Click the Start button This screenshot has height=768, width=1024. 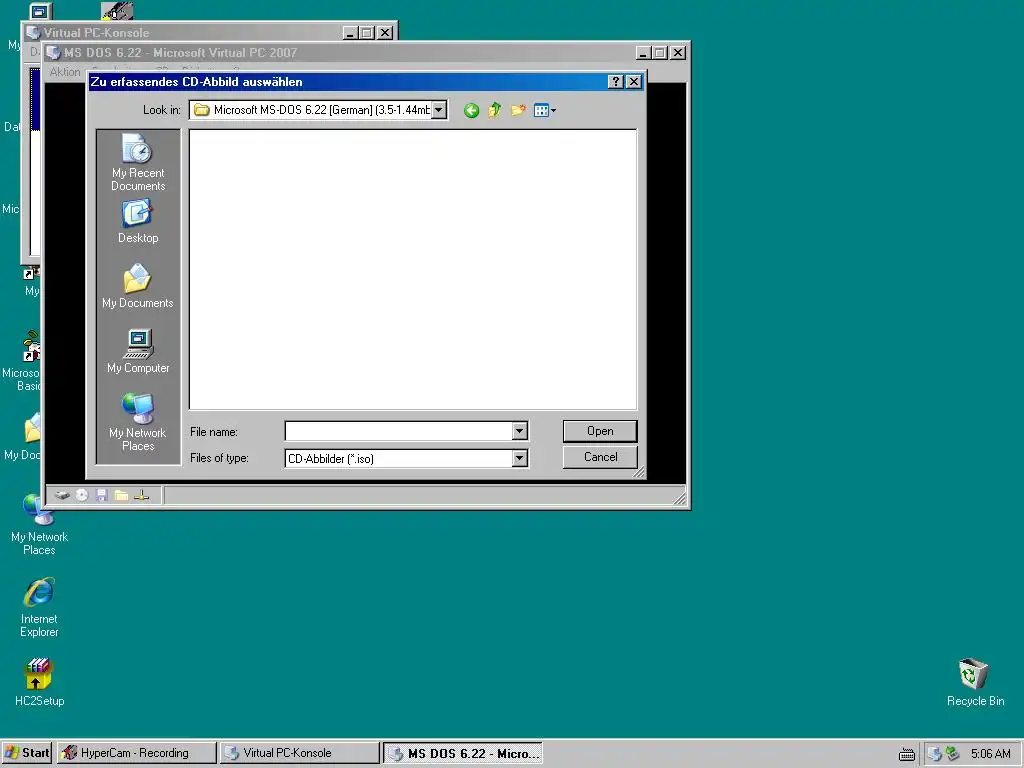click(x=27, y=753)
